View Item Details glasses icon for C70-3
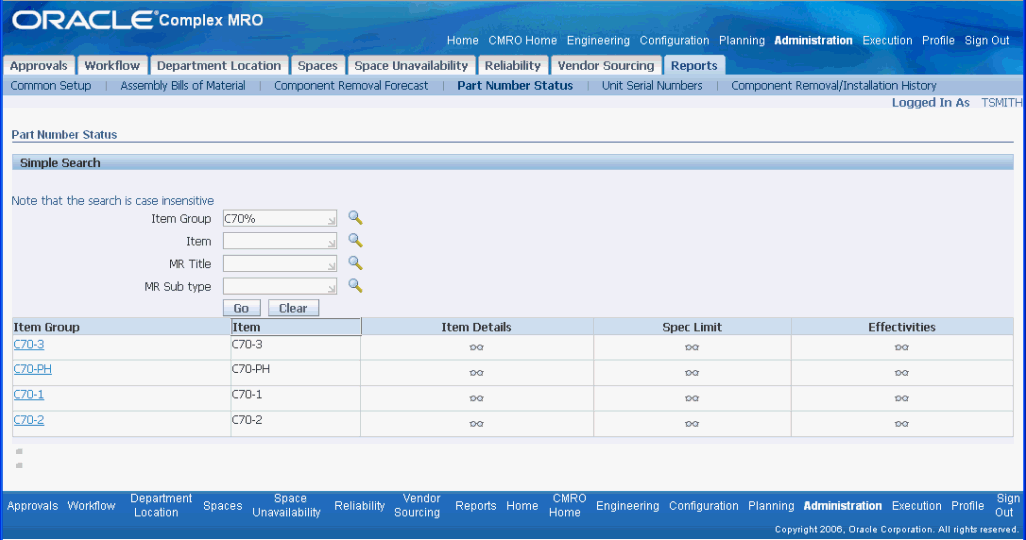 coord(476,348)
